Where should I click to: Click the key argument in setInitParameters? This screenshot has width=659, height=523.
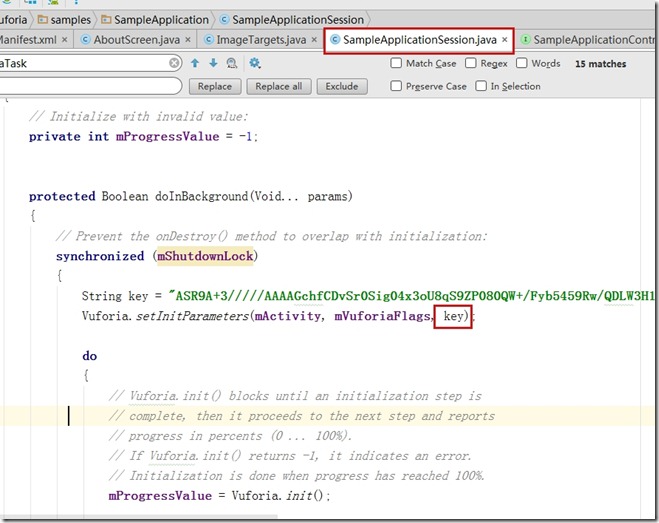click(453, 316)
